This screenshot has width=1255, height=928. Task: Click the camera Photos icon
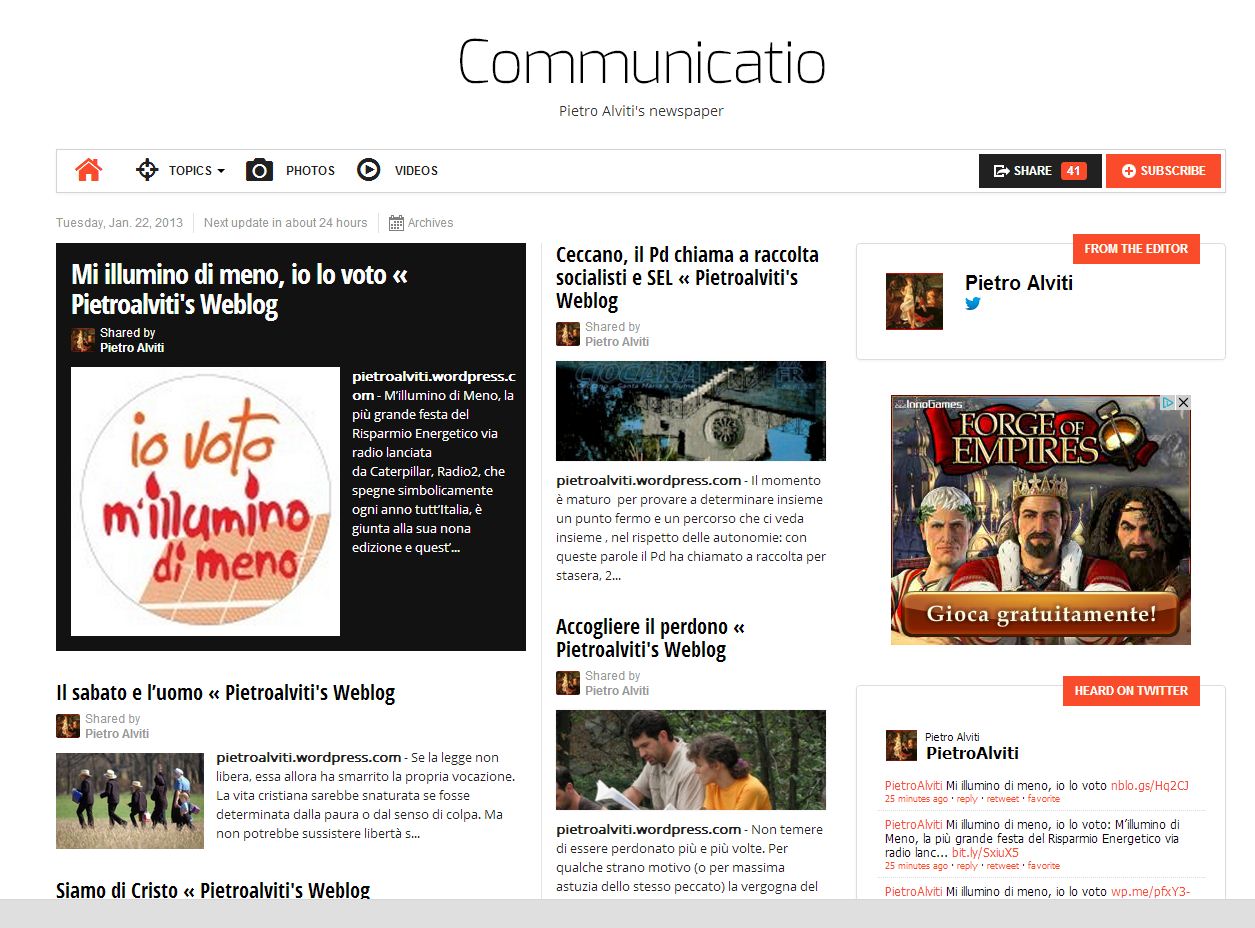[260, 170]
